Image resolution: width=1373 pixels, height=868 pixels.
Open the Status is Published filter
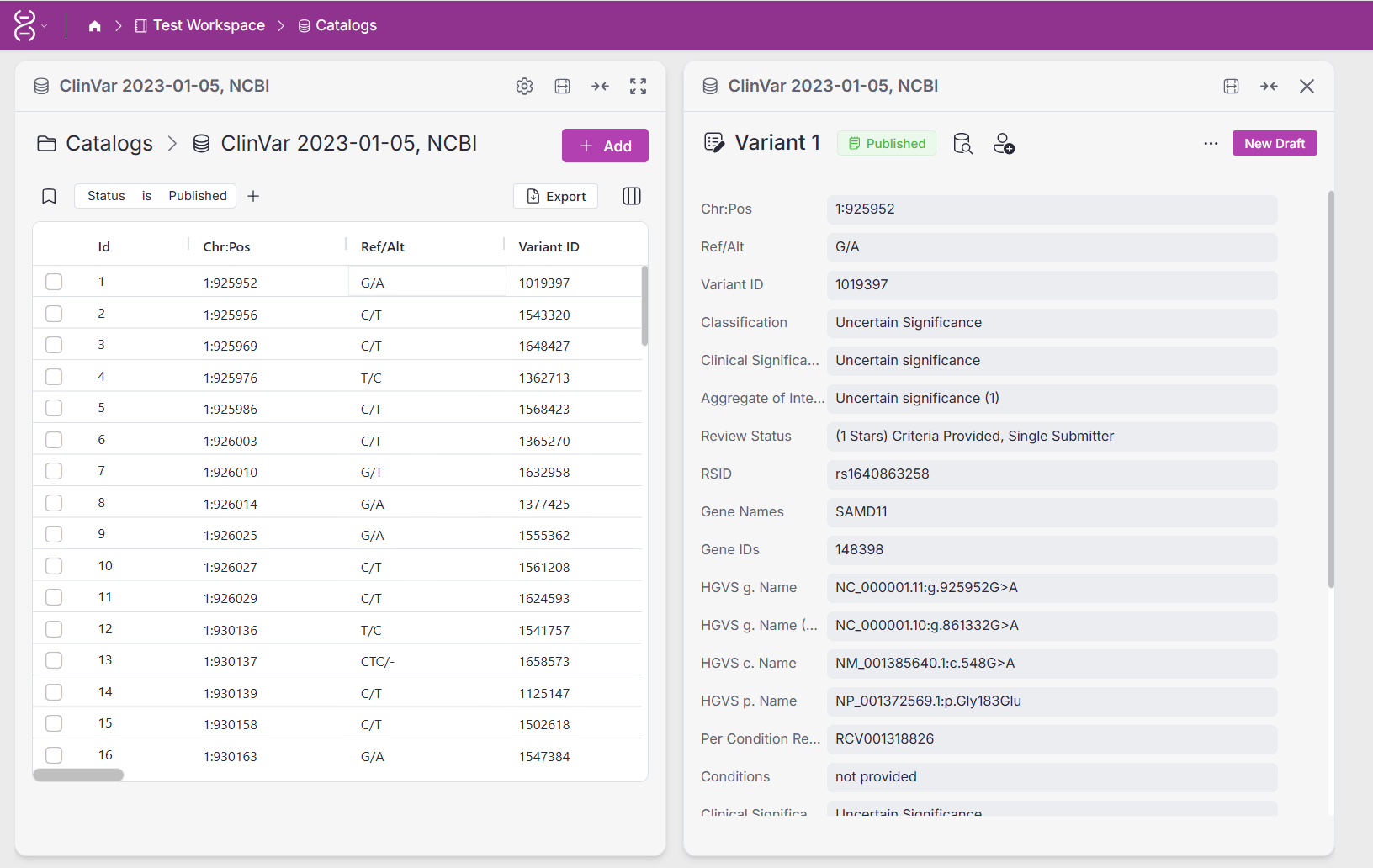pyautogui.click(x=156, y=196)
